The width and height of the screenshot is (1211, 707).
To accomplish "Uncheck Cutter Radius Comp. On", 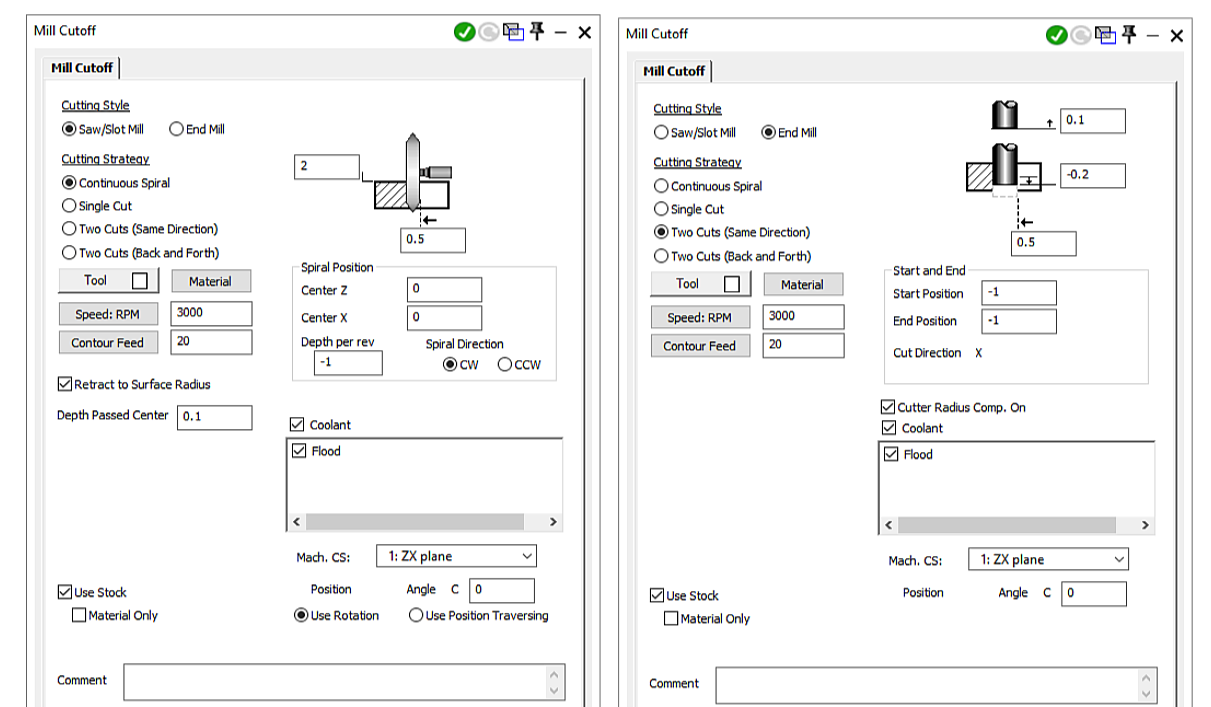I will point(953,407).
